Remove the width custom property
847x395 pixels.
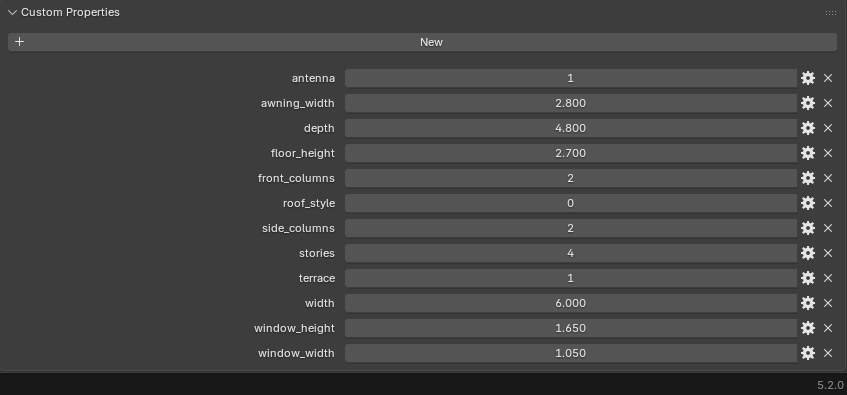click(x=828, y=303)
